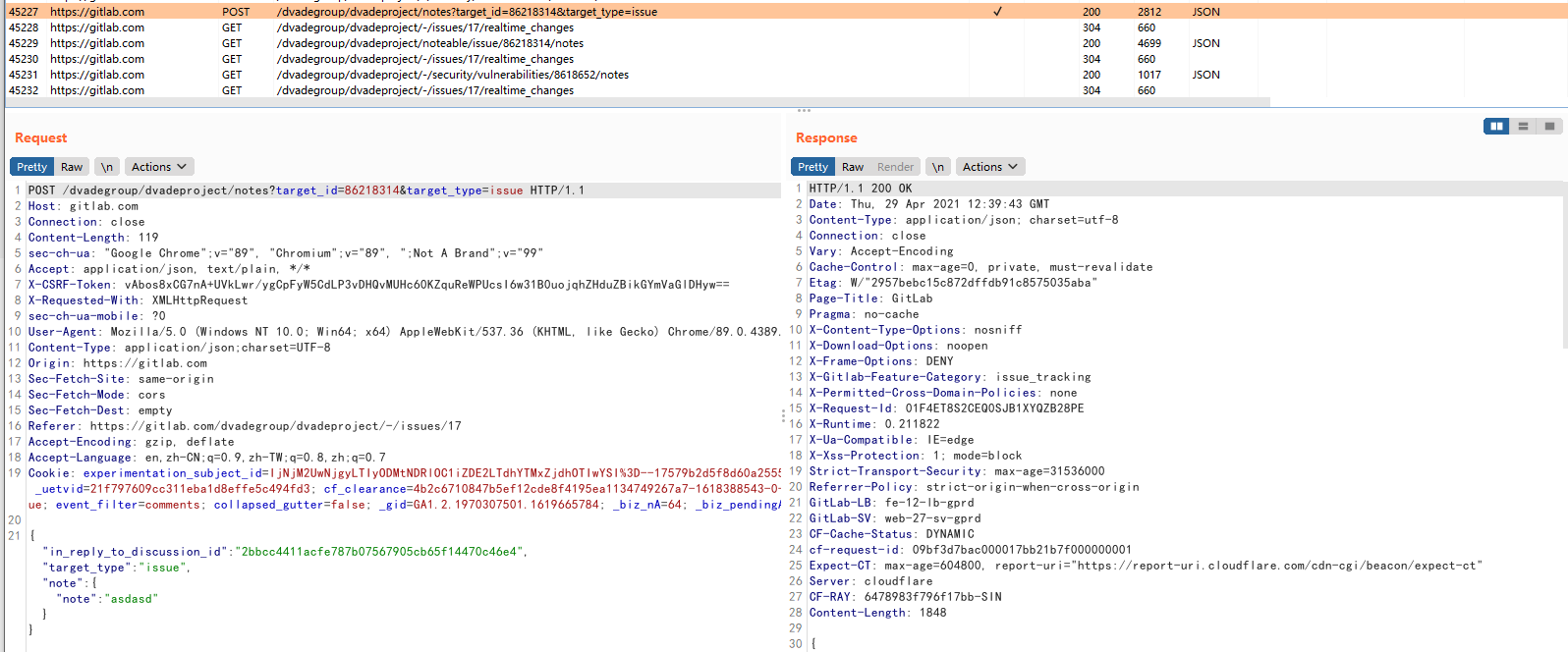The width and height of the screenshot is (1568, 652).
Task: Switch to side-by-side layout icon
Action: 1496,126
